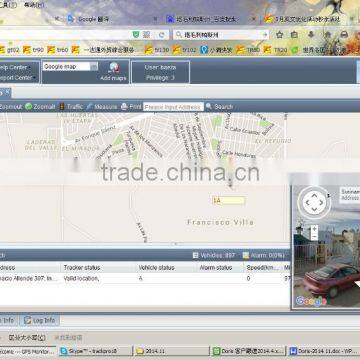Open the TR20 bookmark
Viewport: 360px width, 360px height.
(x=275, y=50)
